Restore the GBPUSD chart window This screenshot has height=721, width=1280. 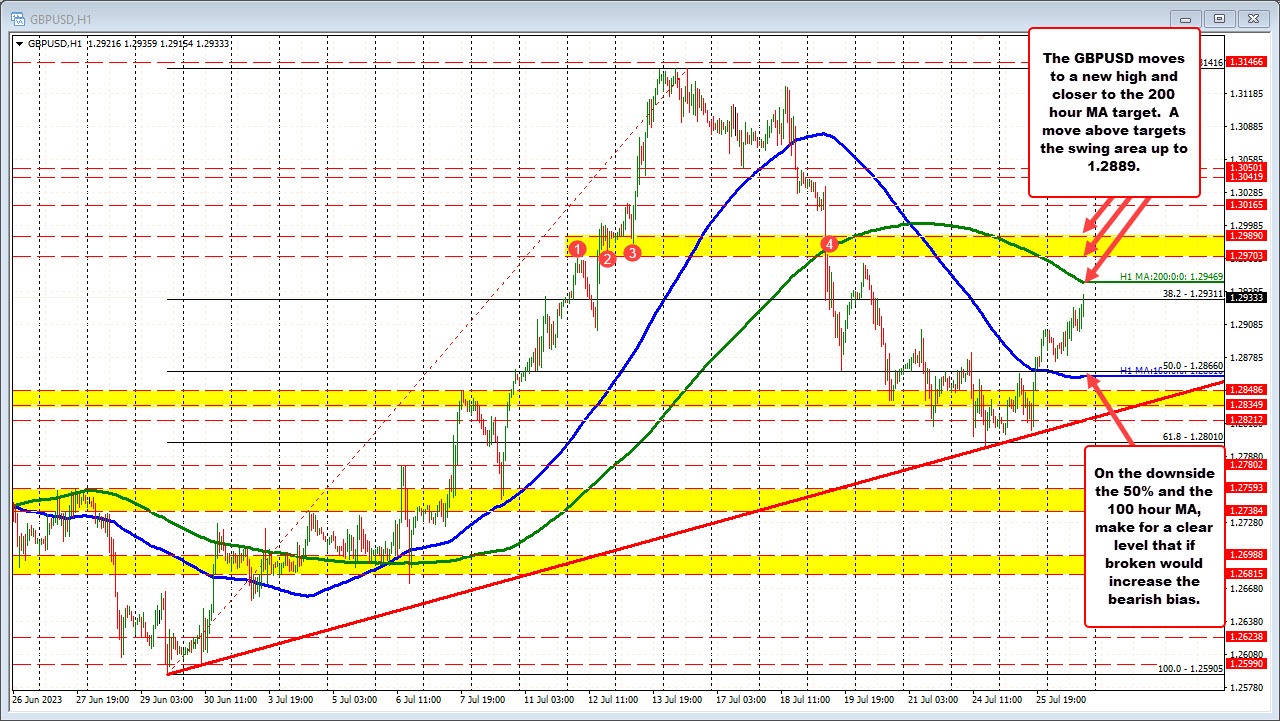(1219, 18)
